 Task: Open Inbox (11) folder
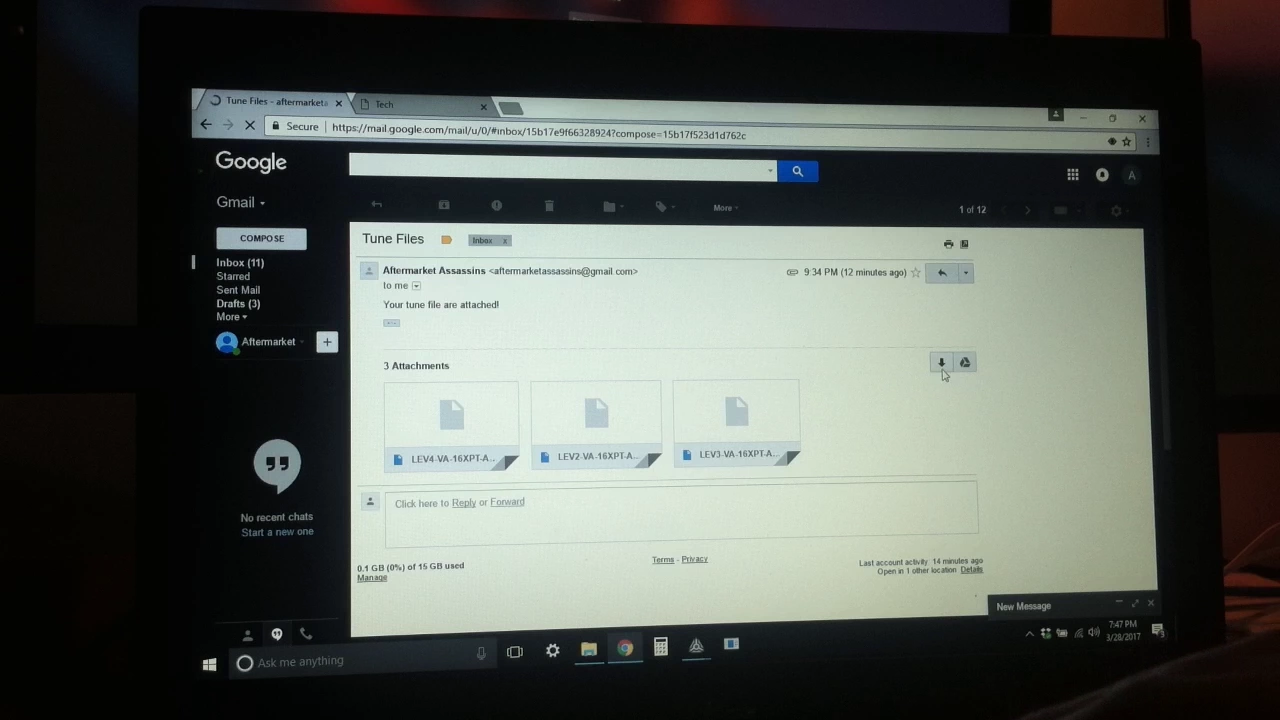(x=240, y=263)
